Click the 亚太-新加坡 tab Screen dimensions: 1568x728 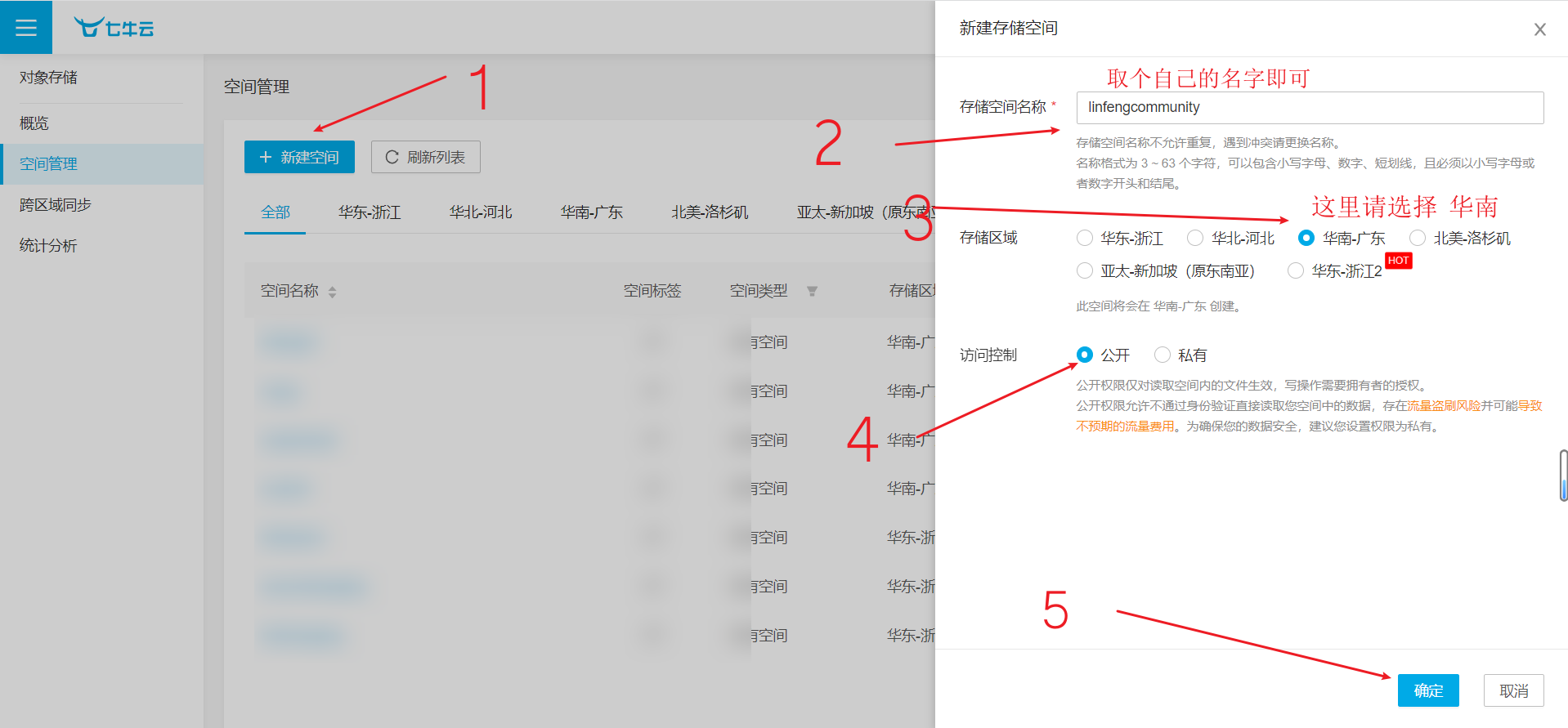pos(865,212)
